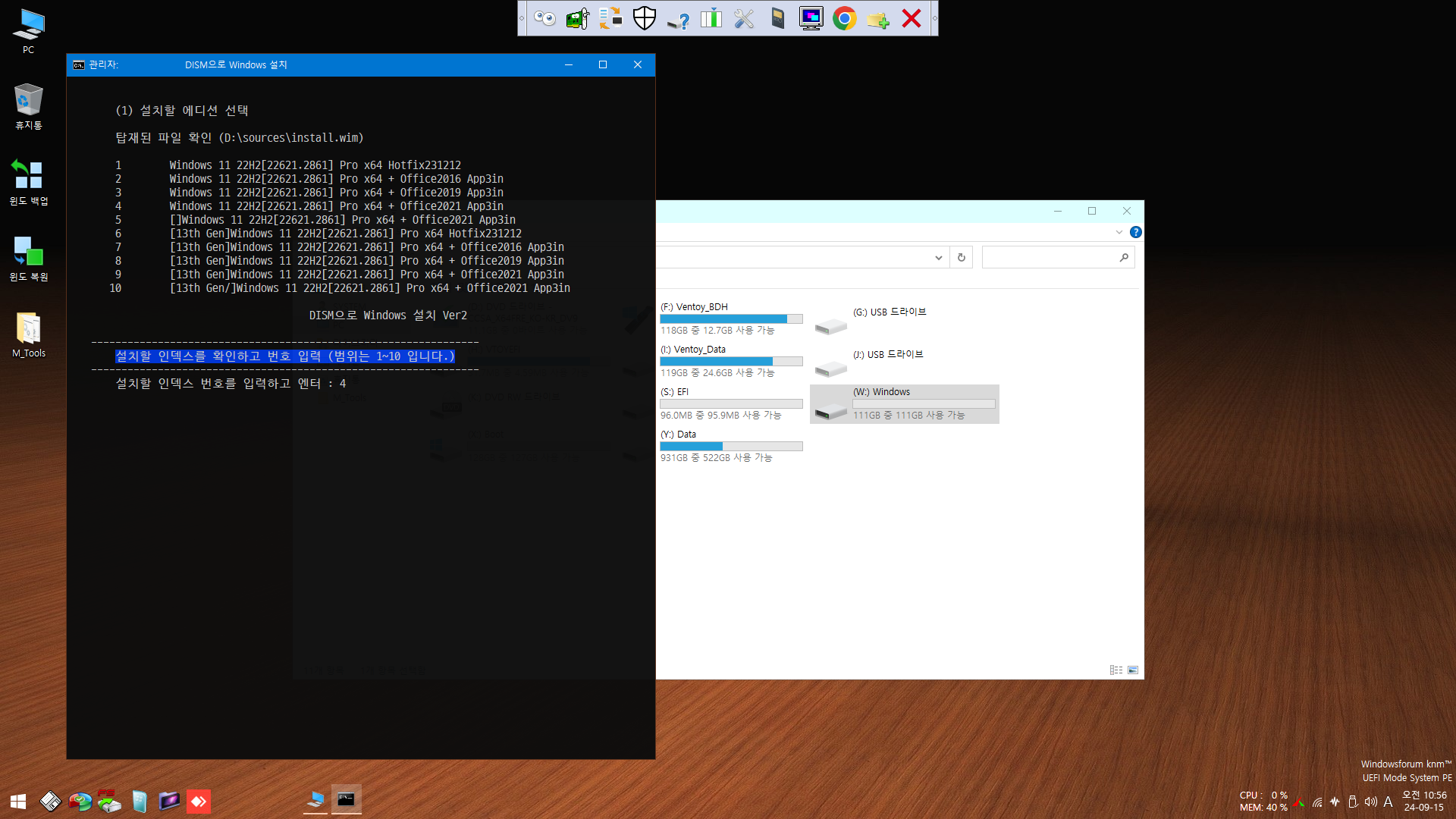Click the wireless network tray icon
The width and height of the screenshot is (1456, 819).
pos(1317,802)
